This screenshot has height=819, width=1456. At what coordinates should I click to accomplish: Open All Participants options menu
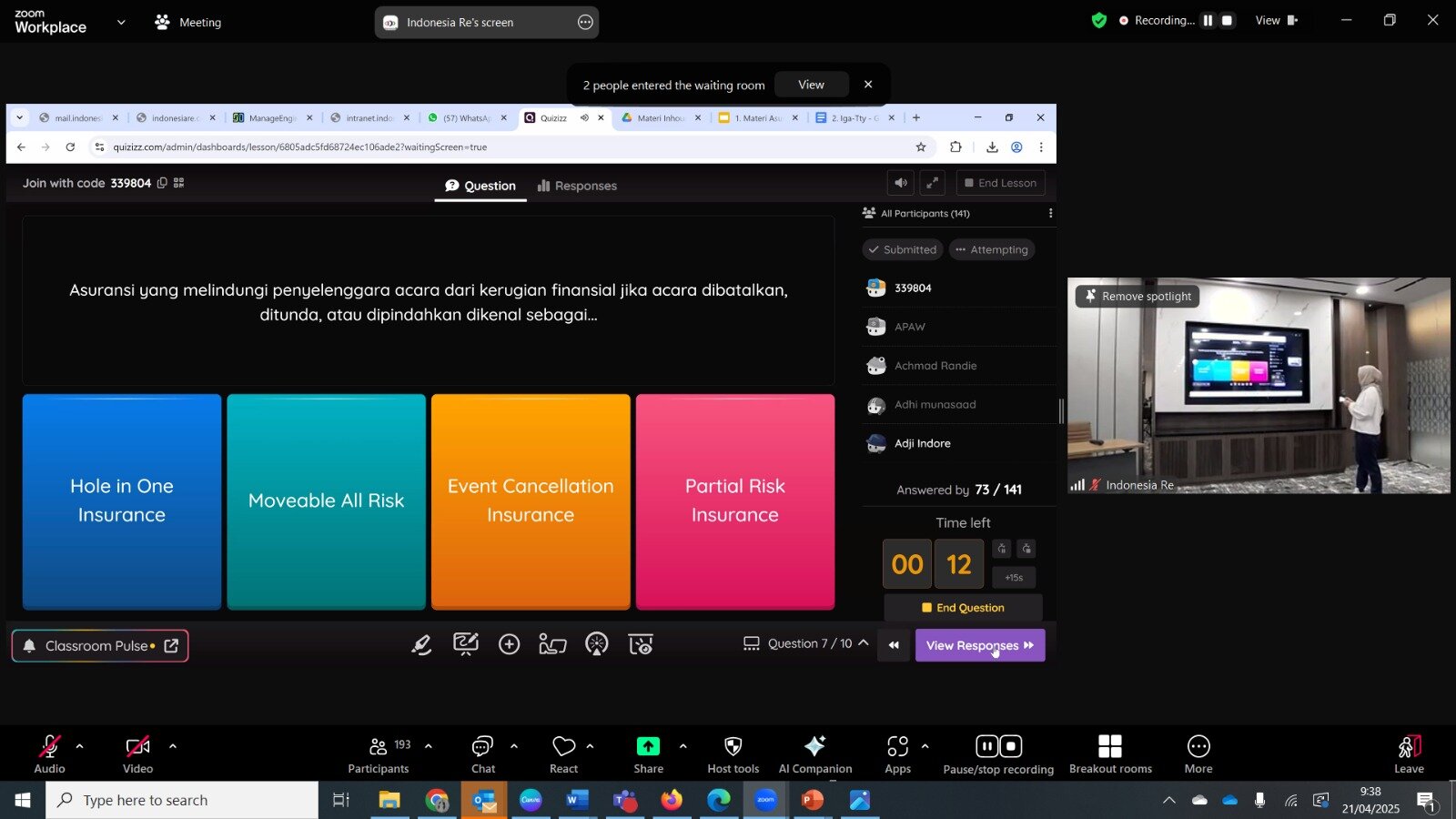pos(1050,213)
